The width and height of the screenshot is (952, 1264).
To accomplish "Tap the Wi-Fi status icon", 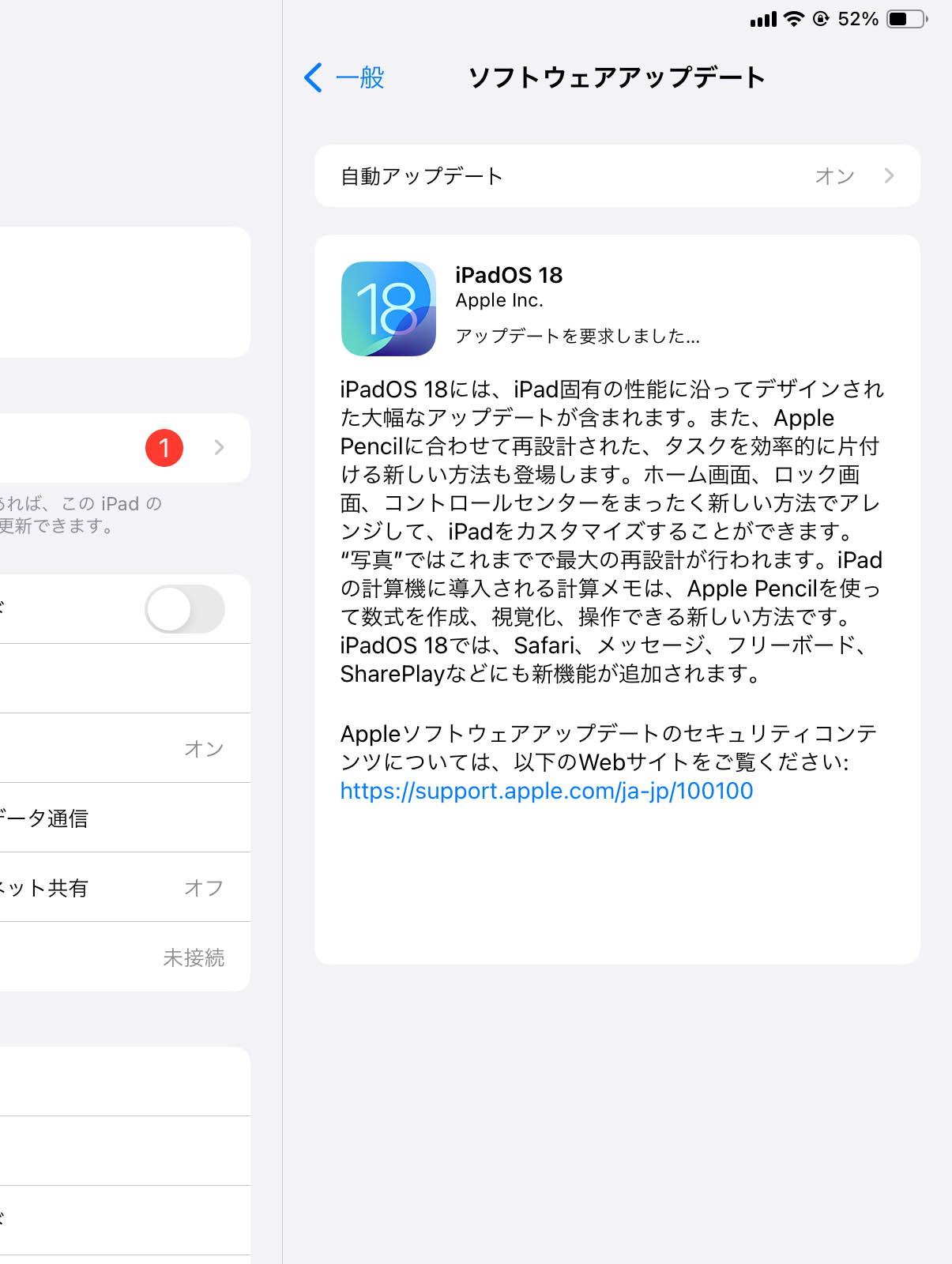I will click(x=793, y=19).
